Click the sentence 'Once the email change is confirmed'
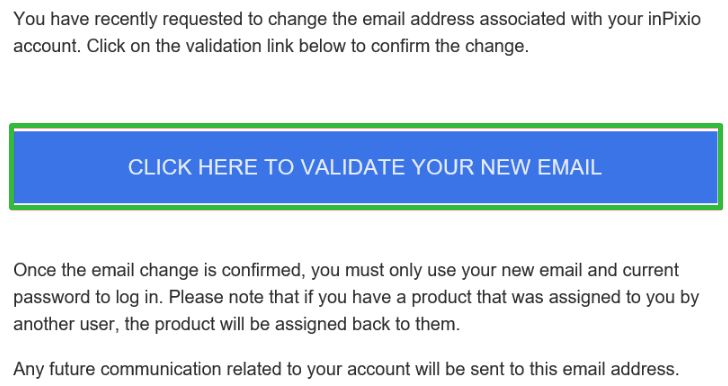This screenshot has width=728, height=386. pyautogui.click(x=159, y=270)
